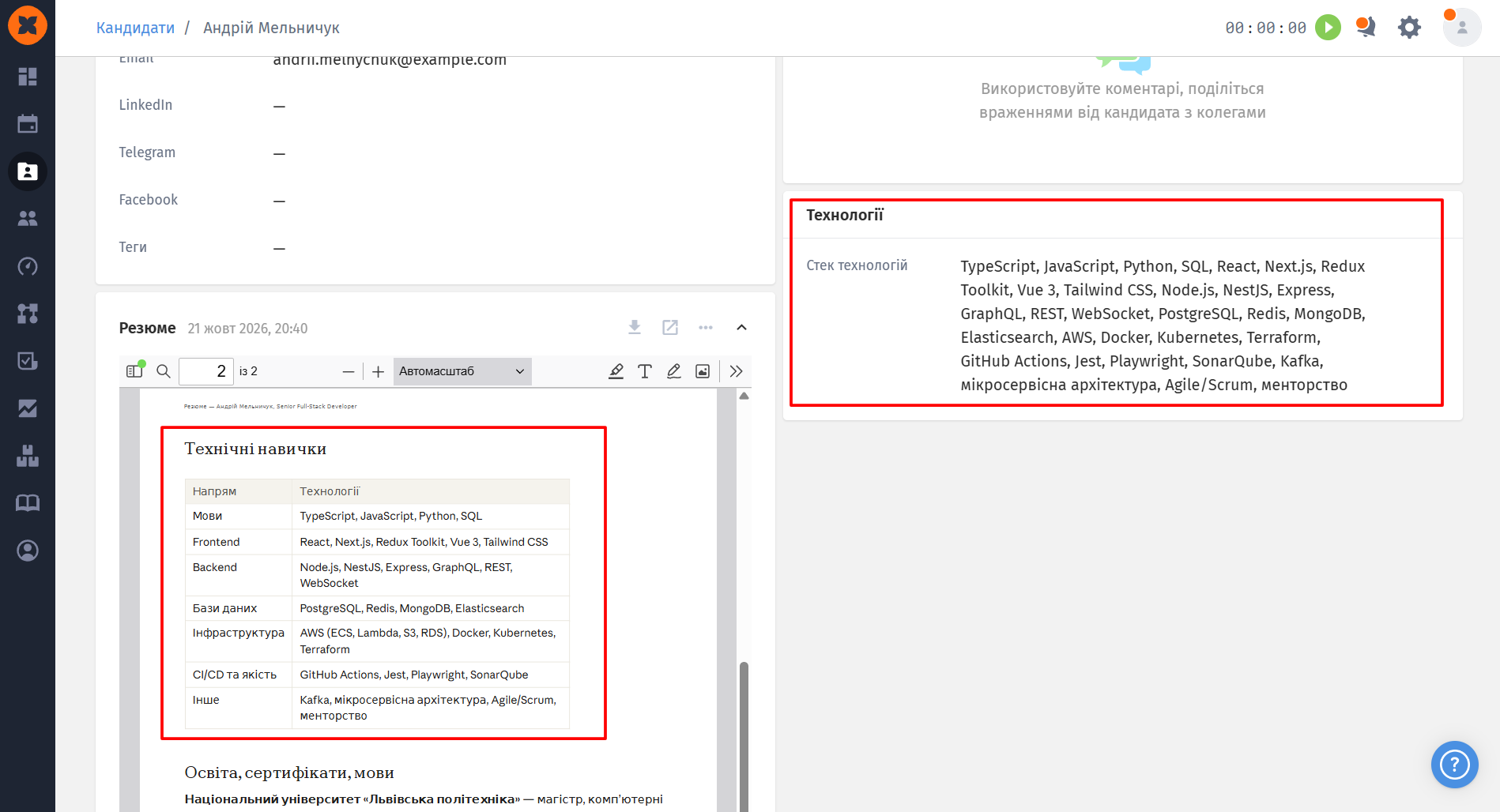Expand PDF viewer secondary tools menu
Screen dimensions: 1500x812
(x=737, y=371)
